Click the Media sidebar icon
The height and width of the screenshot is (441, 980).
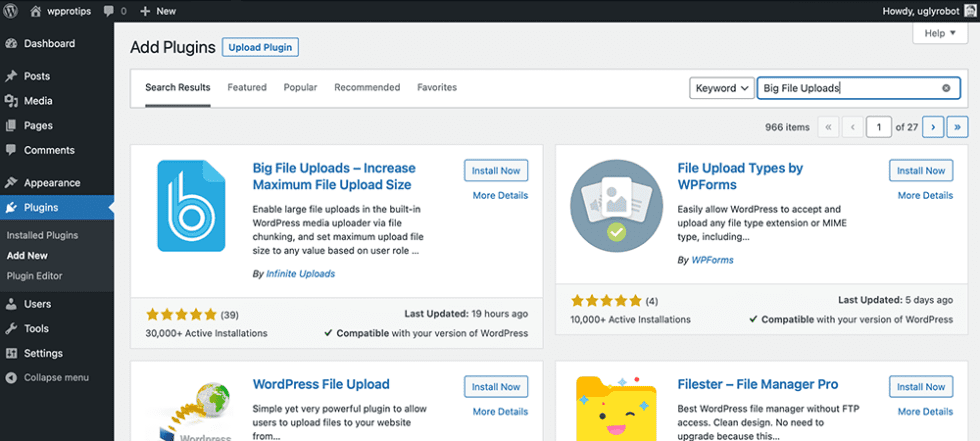pos(11,101)
